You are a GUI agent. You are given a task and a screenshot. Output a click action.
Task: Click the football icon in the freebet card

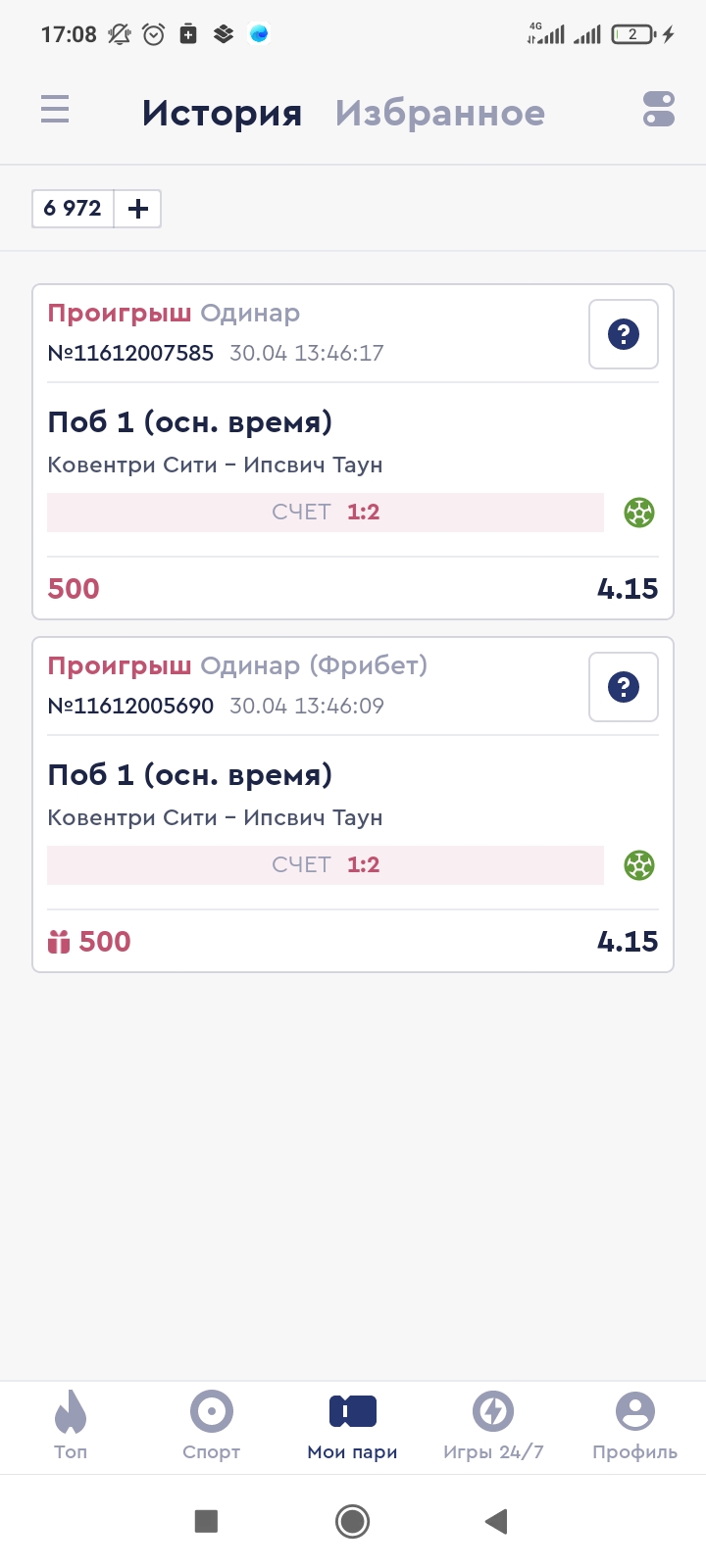639,865
